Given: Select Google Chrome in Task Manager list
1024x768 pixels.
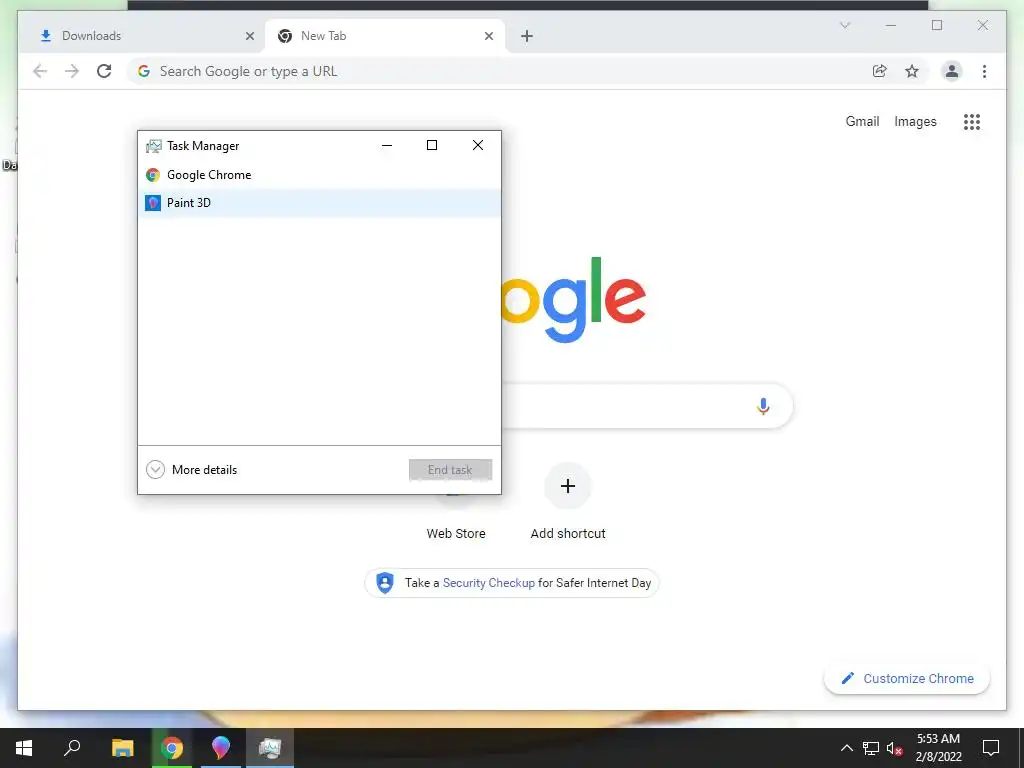Looking at the screenshot, I should 319,175.
